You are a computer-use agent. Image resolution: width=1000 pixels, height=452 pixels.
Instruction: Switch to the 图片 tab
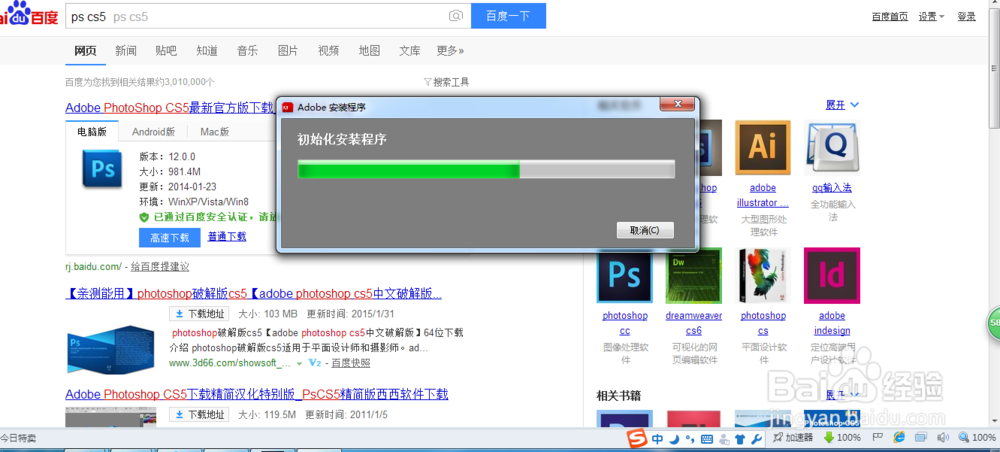288,50
